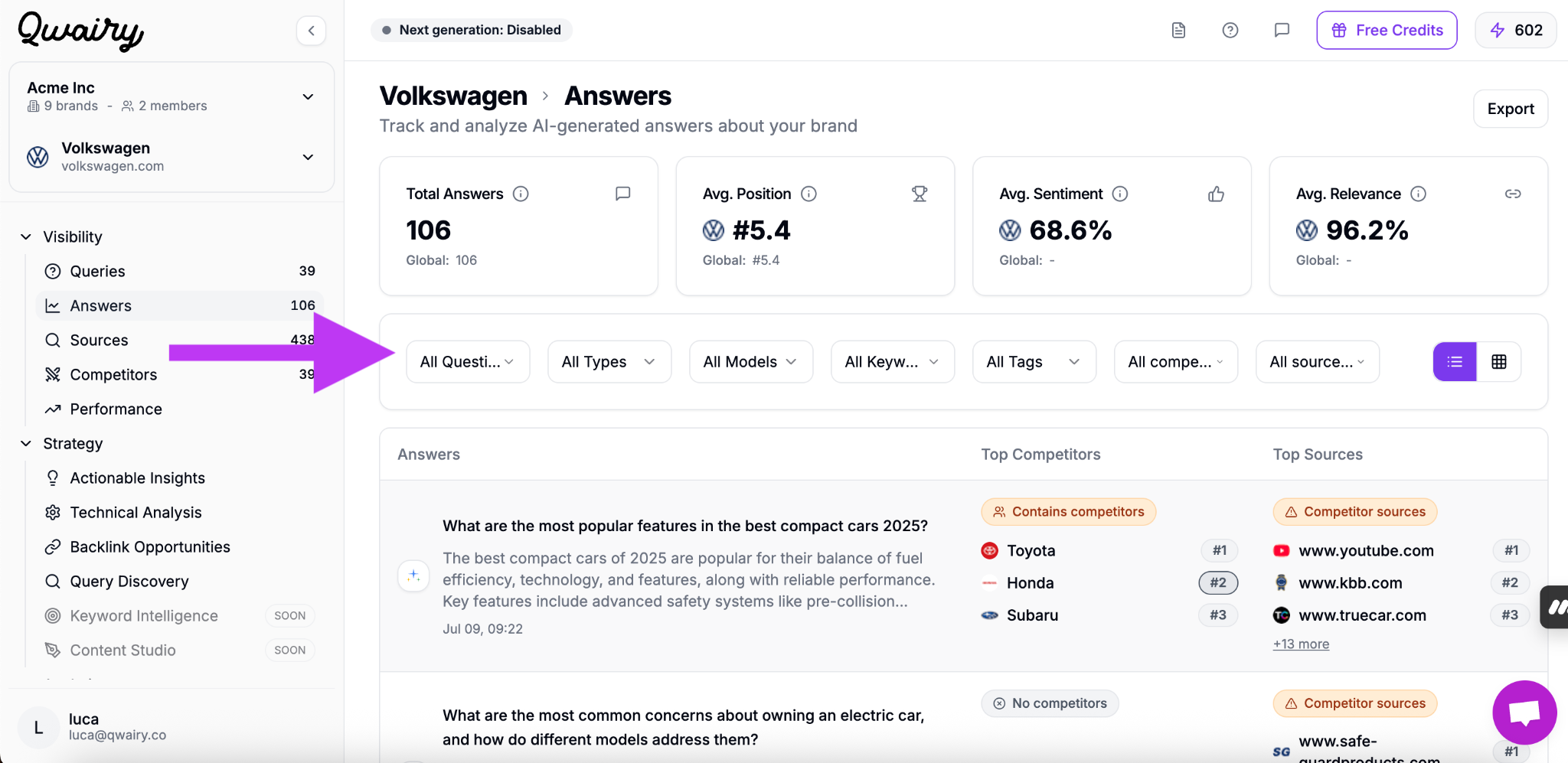Open Query Discovery page
The height and width of the screenshot is (763, 1568).
pyautogui.click(x=179, y=582)
